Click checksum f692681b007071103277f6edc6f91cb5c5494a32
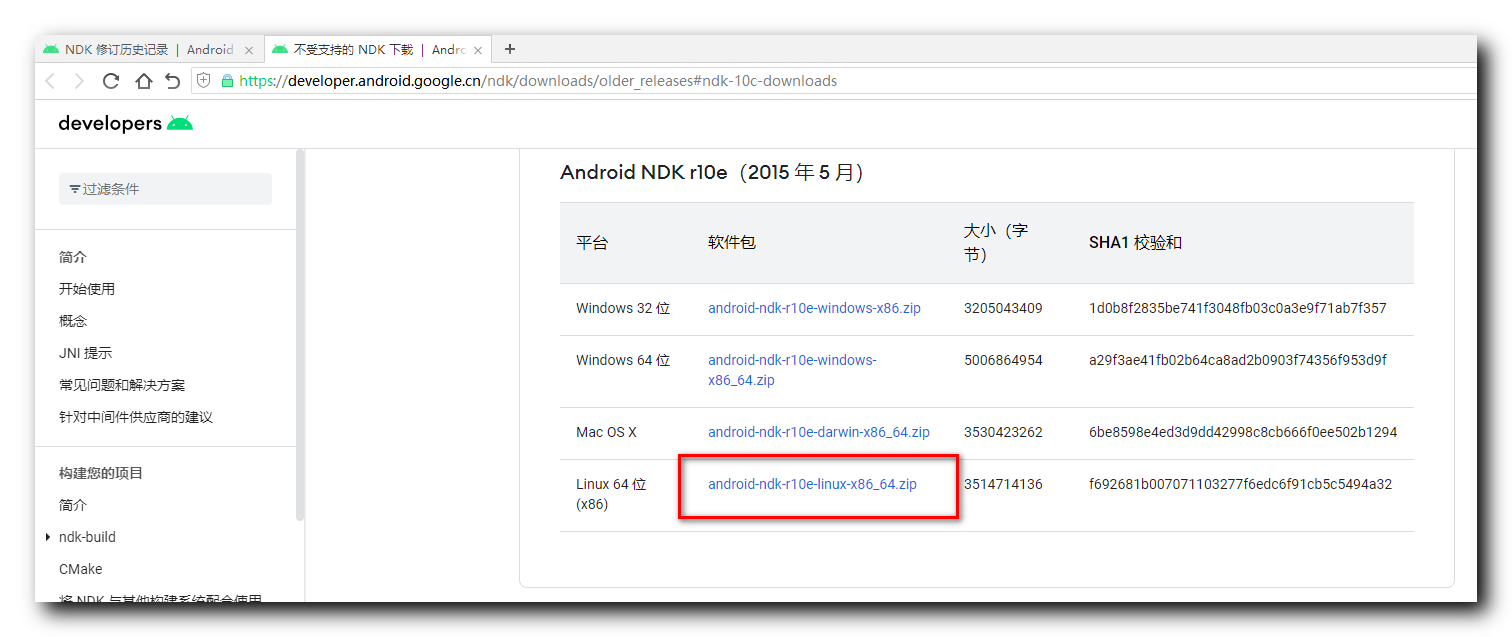 [1240, 484]
